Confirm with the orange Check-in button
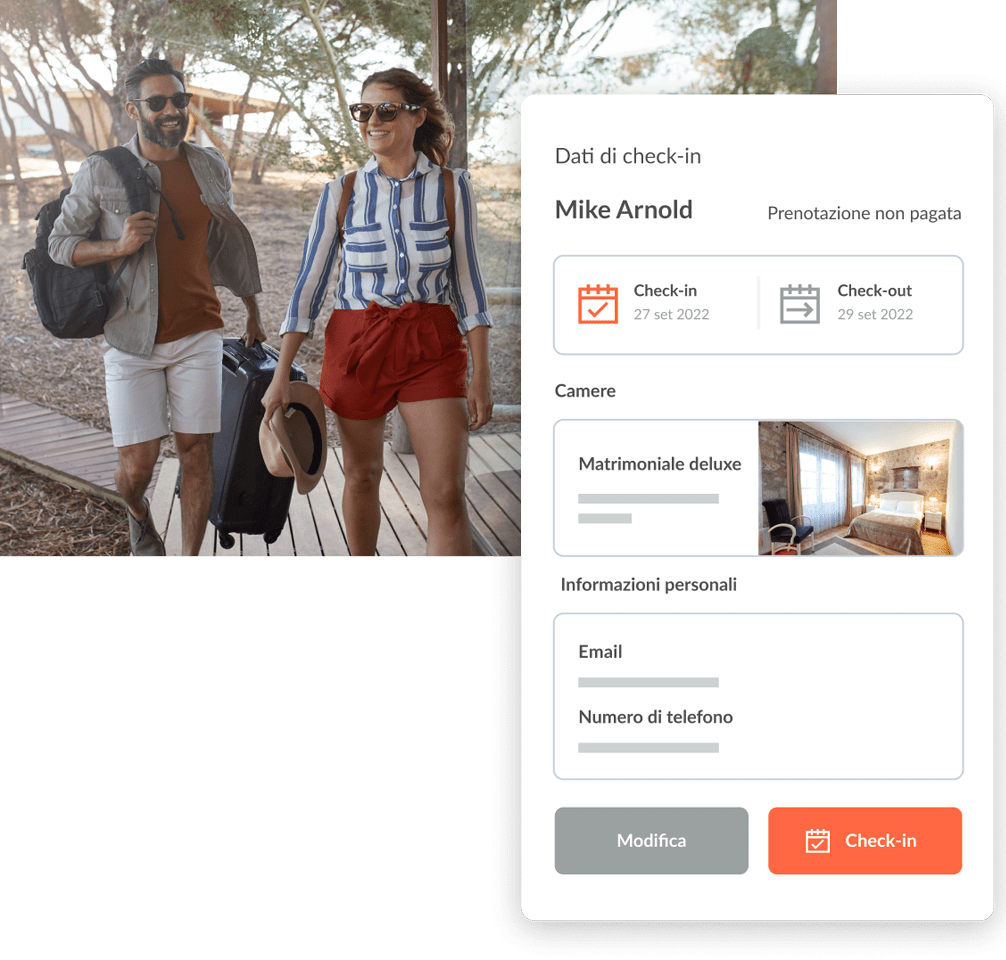Image resolution: width=1006 pixels, height=960 pixels. pos(864,840)
